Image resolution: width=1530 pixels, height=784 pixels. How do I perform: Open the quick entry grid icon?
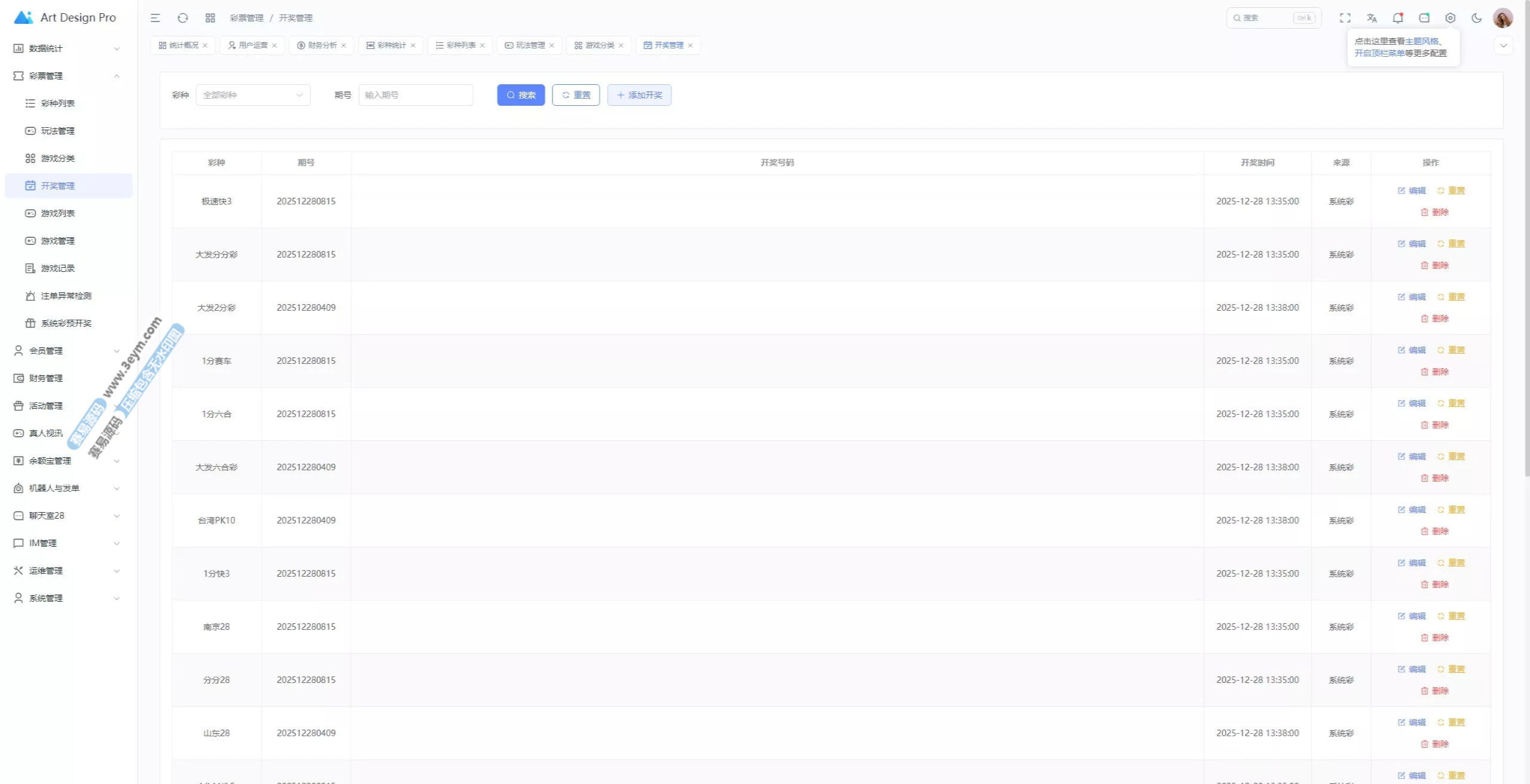210,18
